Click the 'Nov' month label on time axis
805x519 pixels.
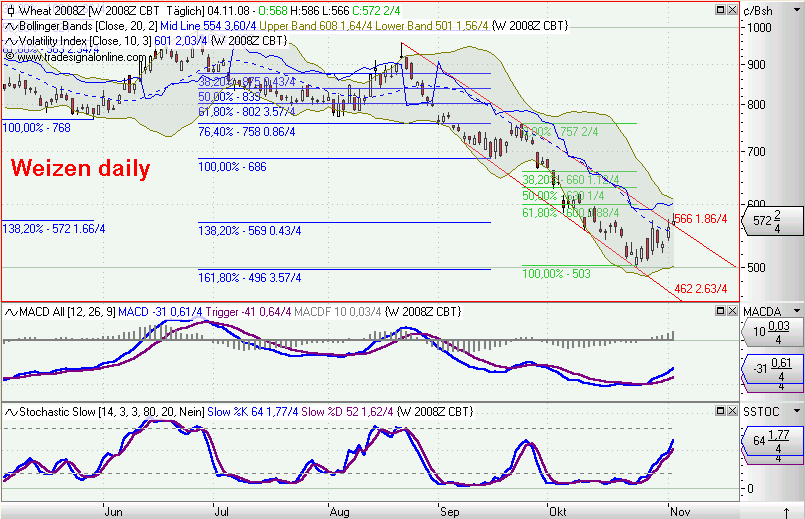pyautogui.click(x=680, y=512)
